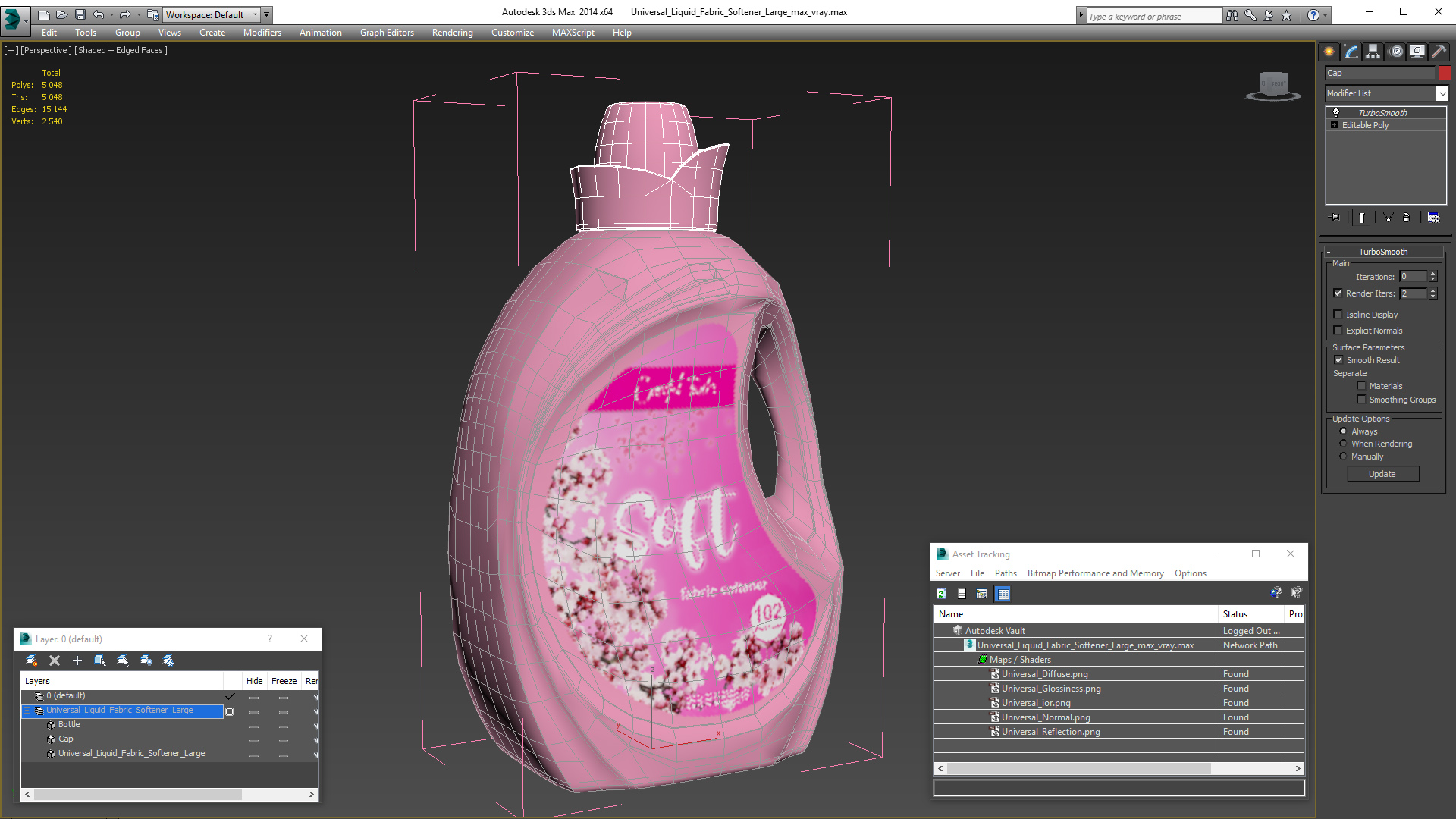
Task: Click the Pin Stack icon
Action: click(1335, 218)
